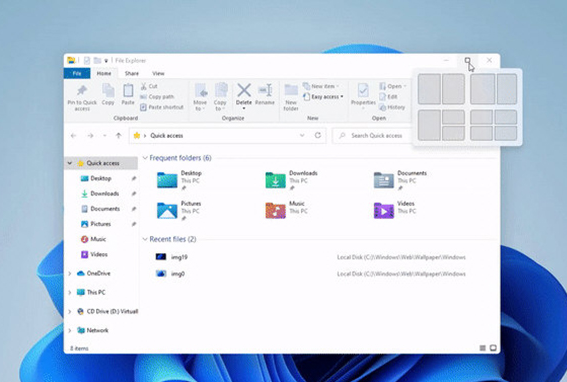Open the Videos folder tile
The width and height of the screenshot is (567, 382).
click(x=395, y=210)
